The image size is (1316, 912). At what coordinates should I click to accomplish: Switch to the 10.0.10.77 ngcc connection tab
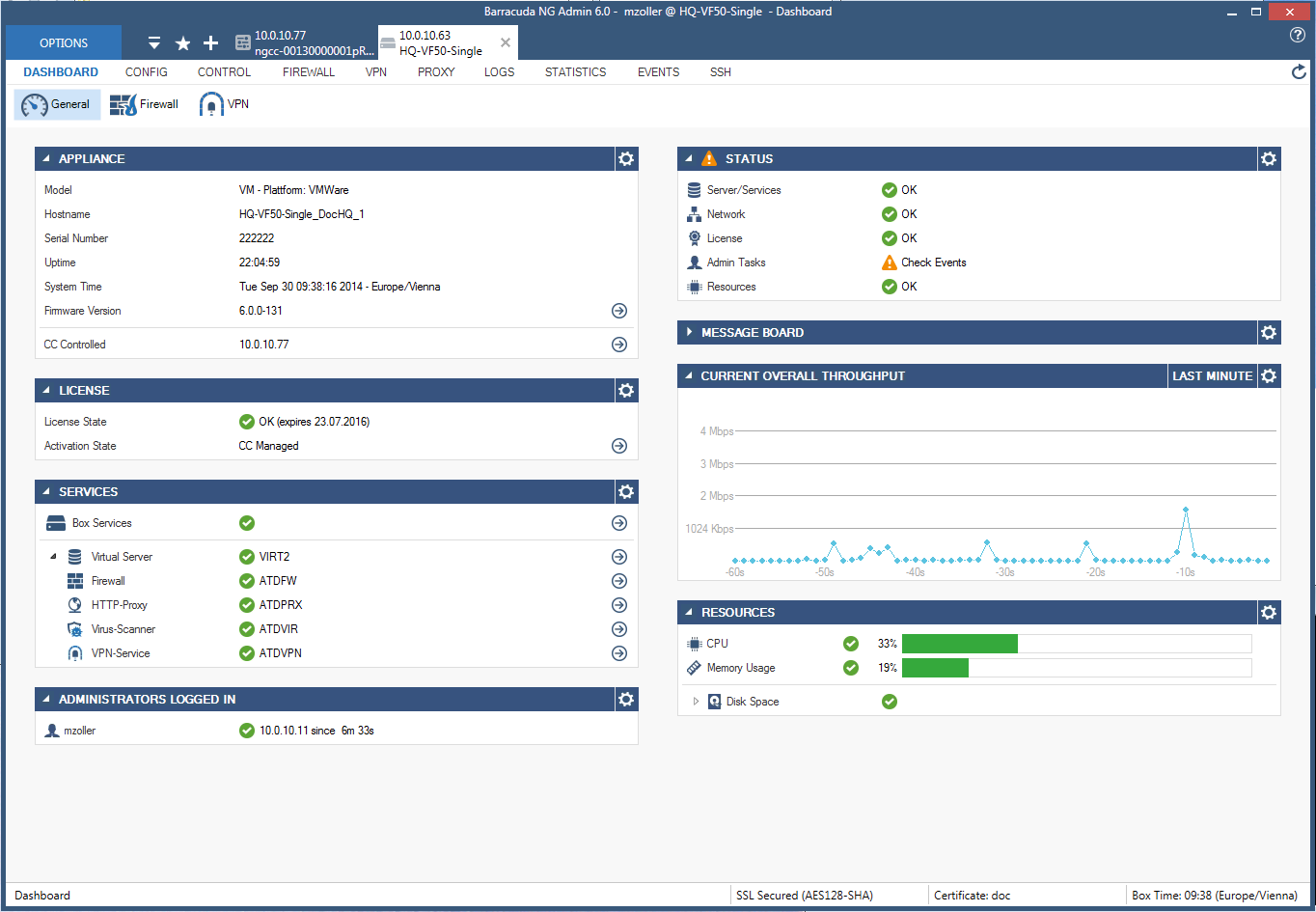304,43
